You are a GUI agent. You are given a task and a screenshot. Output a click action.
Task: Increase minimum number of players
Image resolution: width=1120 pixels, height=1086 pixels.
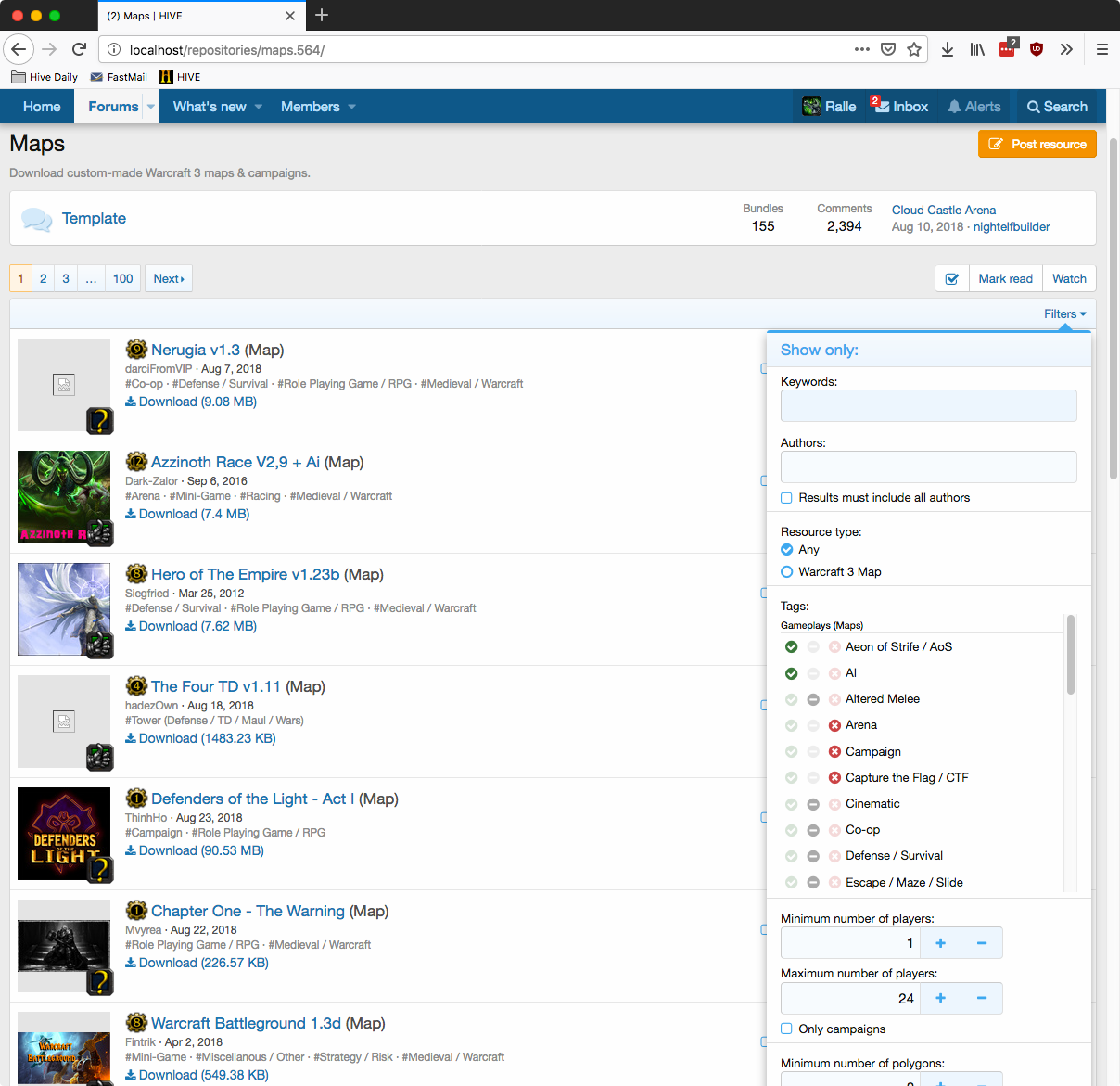coord(940,943)
